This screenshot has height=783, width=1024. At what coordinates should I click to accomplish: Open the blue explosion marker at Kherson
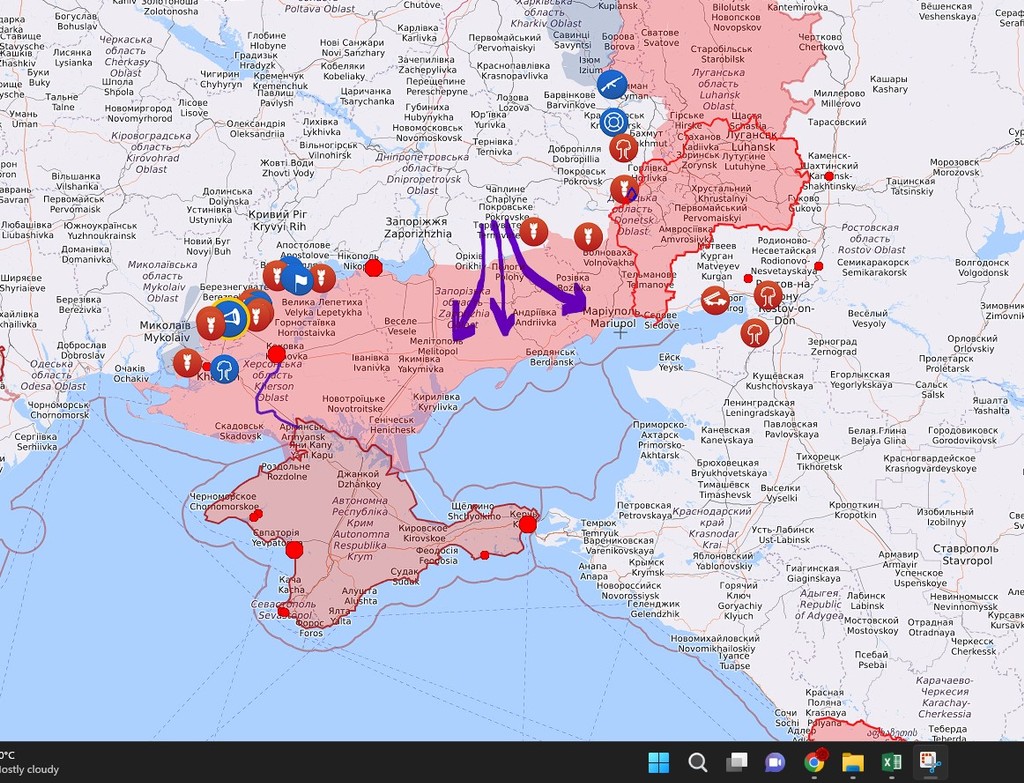(x=225, y=369)
